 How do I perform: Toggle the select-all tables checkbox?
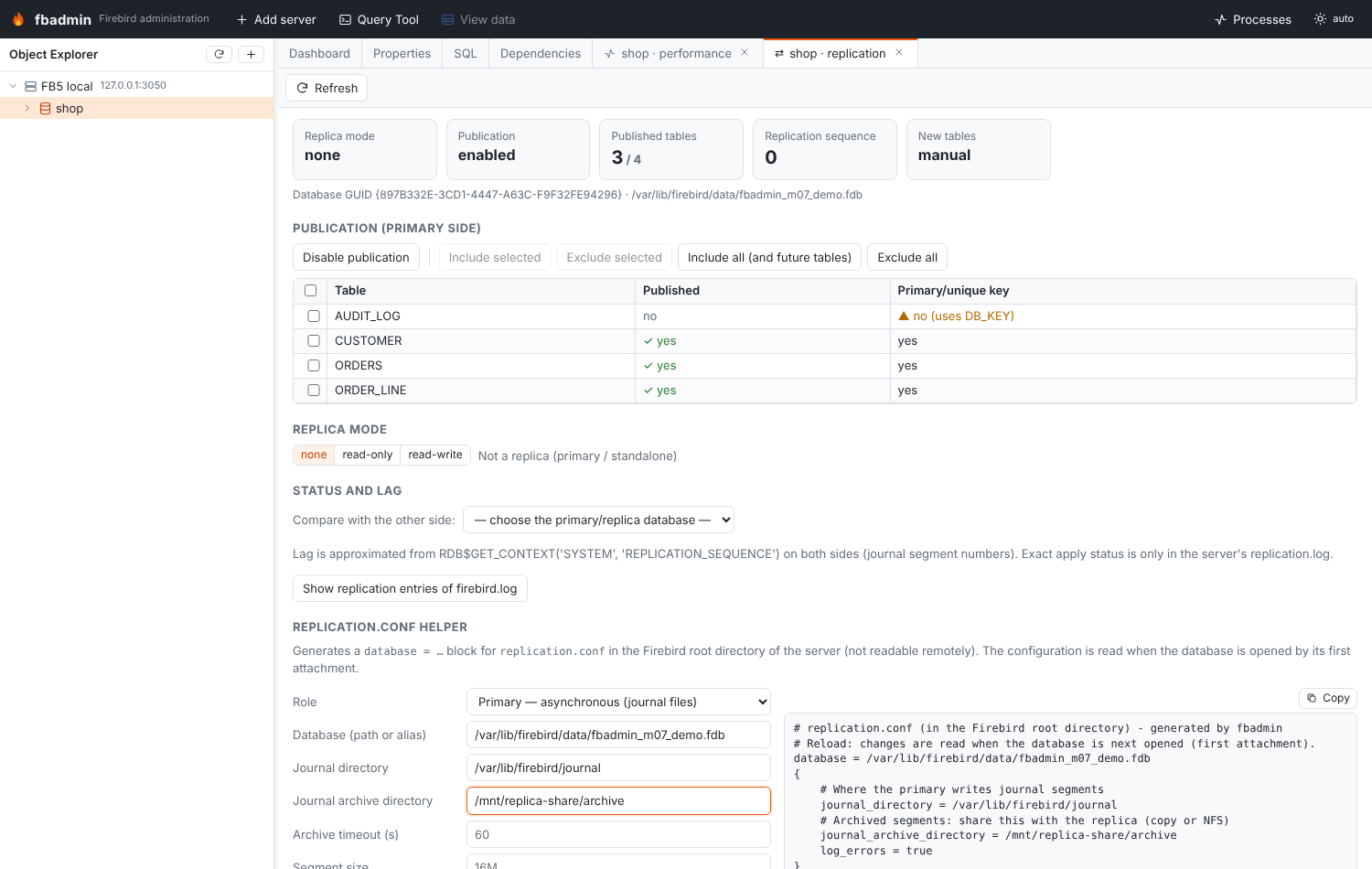(310, 290)
